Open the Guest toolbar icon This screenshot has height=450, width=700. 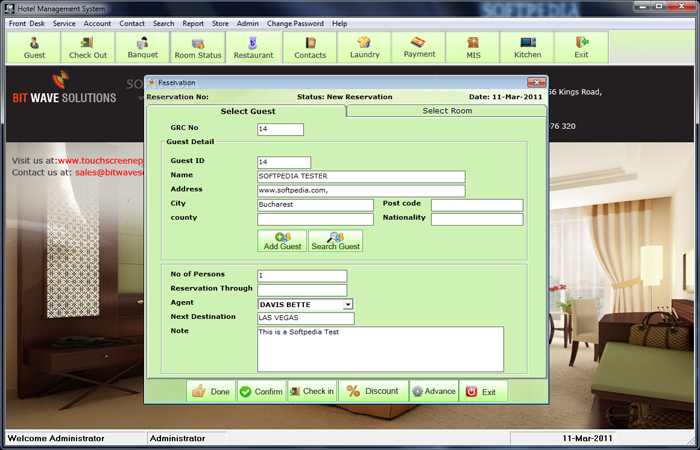tap(34, 47)
